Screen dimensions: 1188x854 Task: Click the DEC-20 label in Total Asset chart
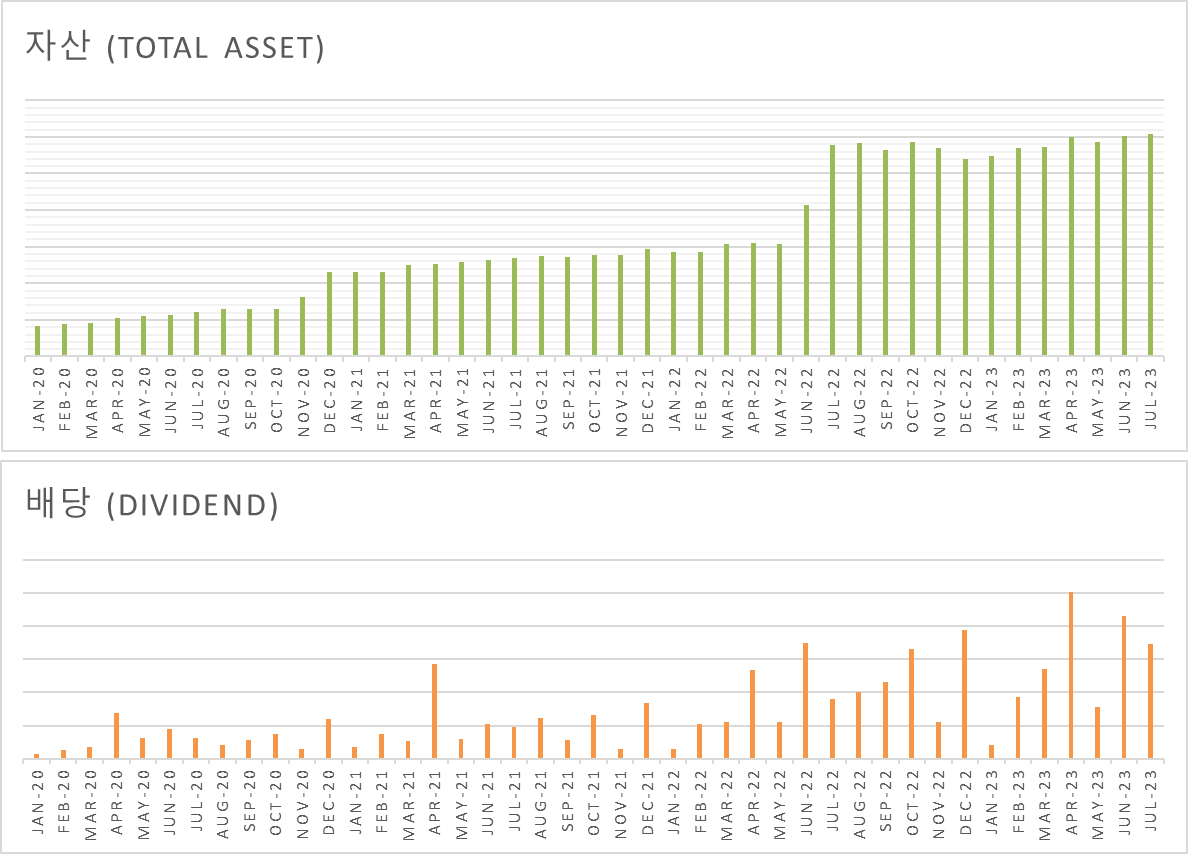(330, 400)
